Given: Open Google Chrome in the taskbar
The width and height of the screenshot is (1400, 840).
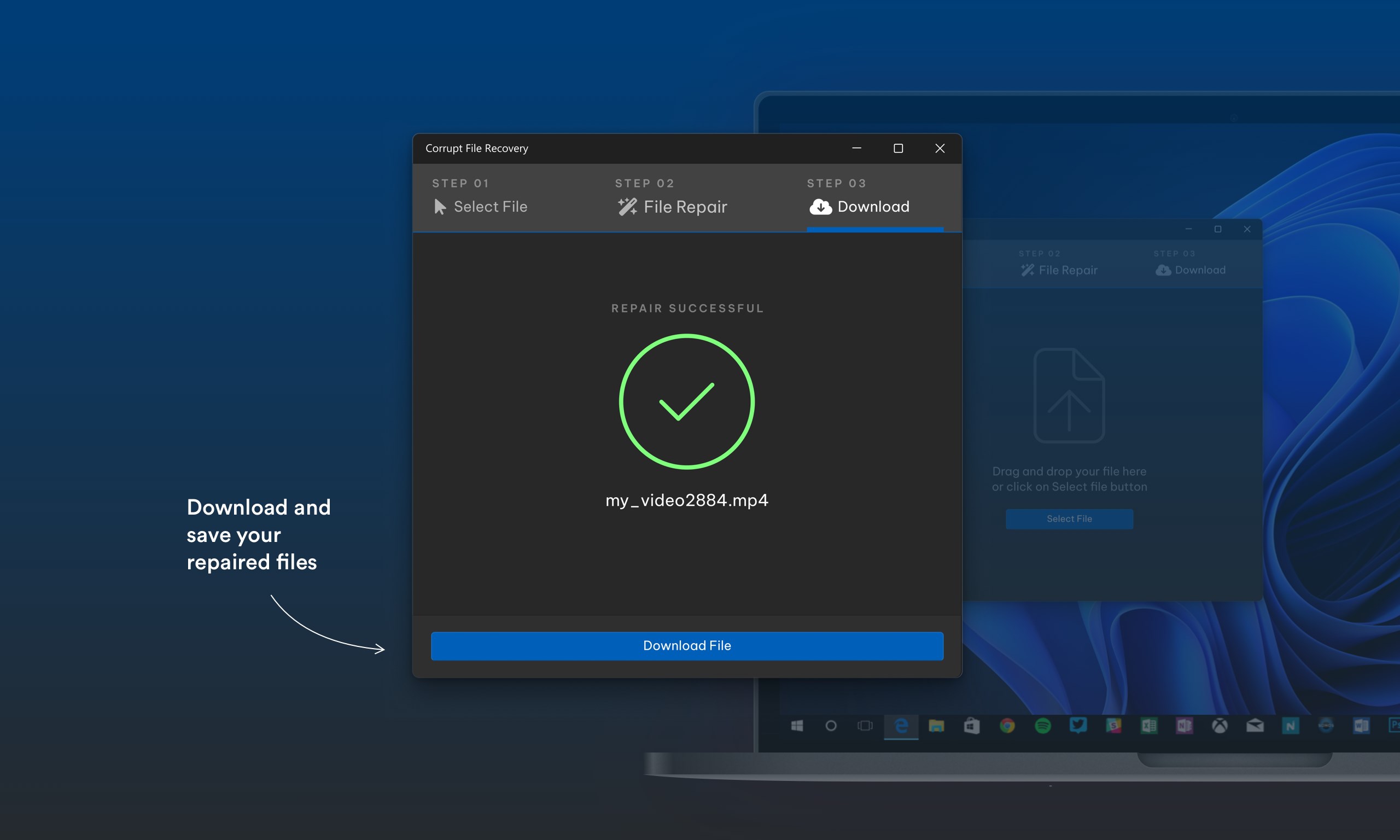Looking at the screenshot, I should [x=1007, y=726].
